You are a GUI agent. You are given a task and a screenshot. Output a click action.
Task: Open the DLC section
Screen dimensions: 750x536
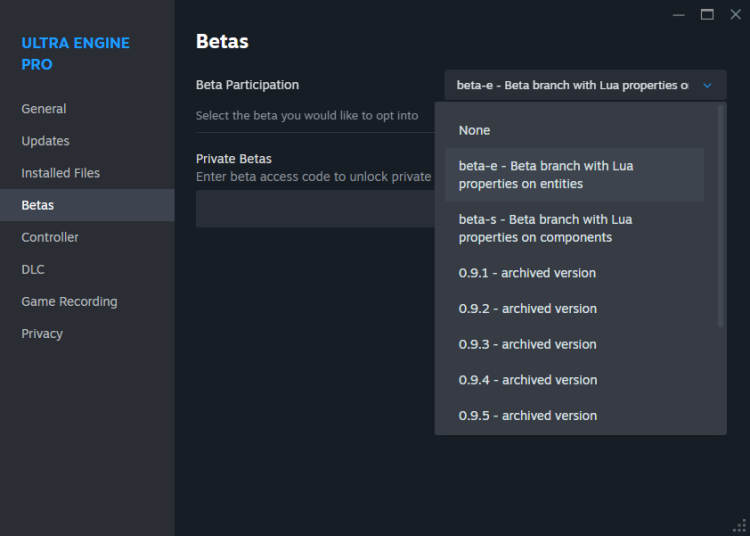pos(33,269)
